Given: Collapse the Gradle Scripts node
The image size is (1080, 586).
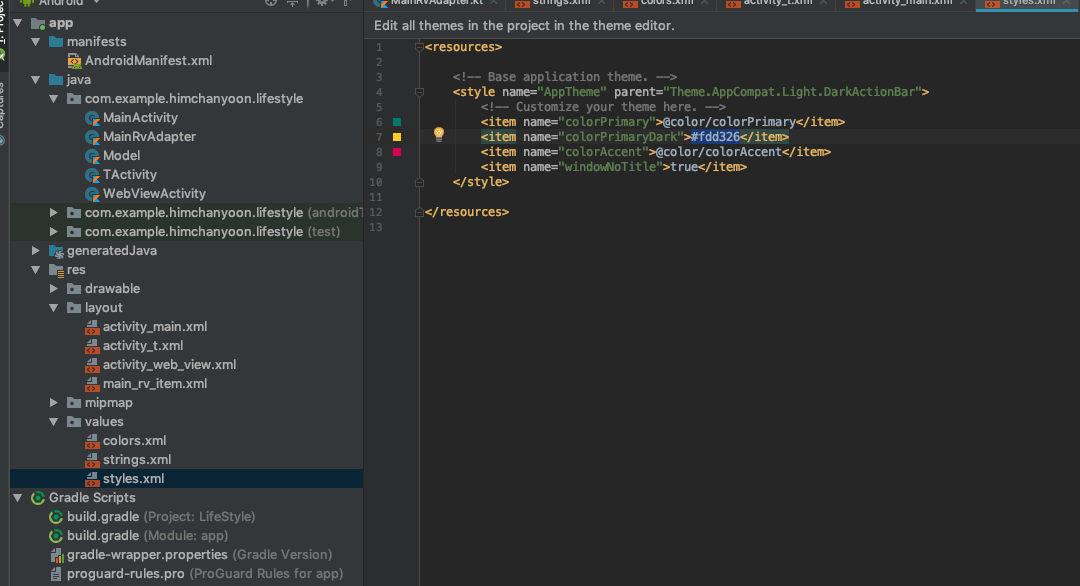Looking at the screenshot, I should tap(18, 497).
